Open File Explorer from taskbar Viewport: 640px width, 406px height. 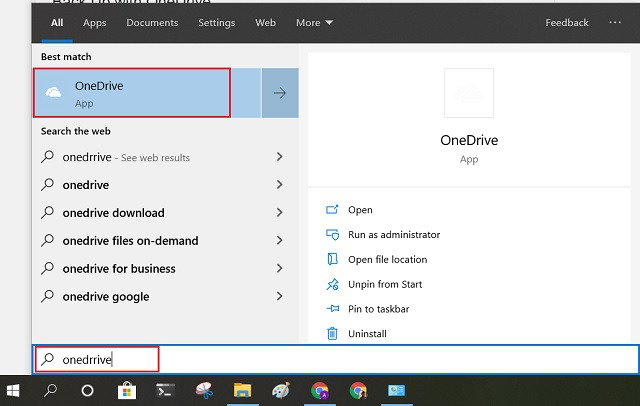pyautogui.click(x=242, y=391)
